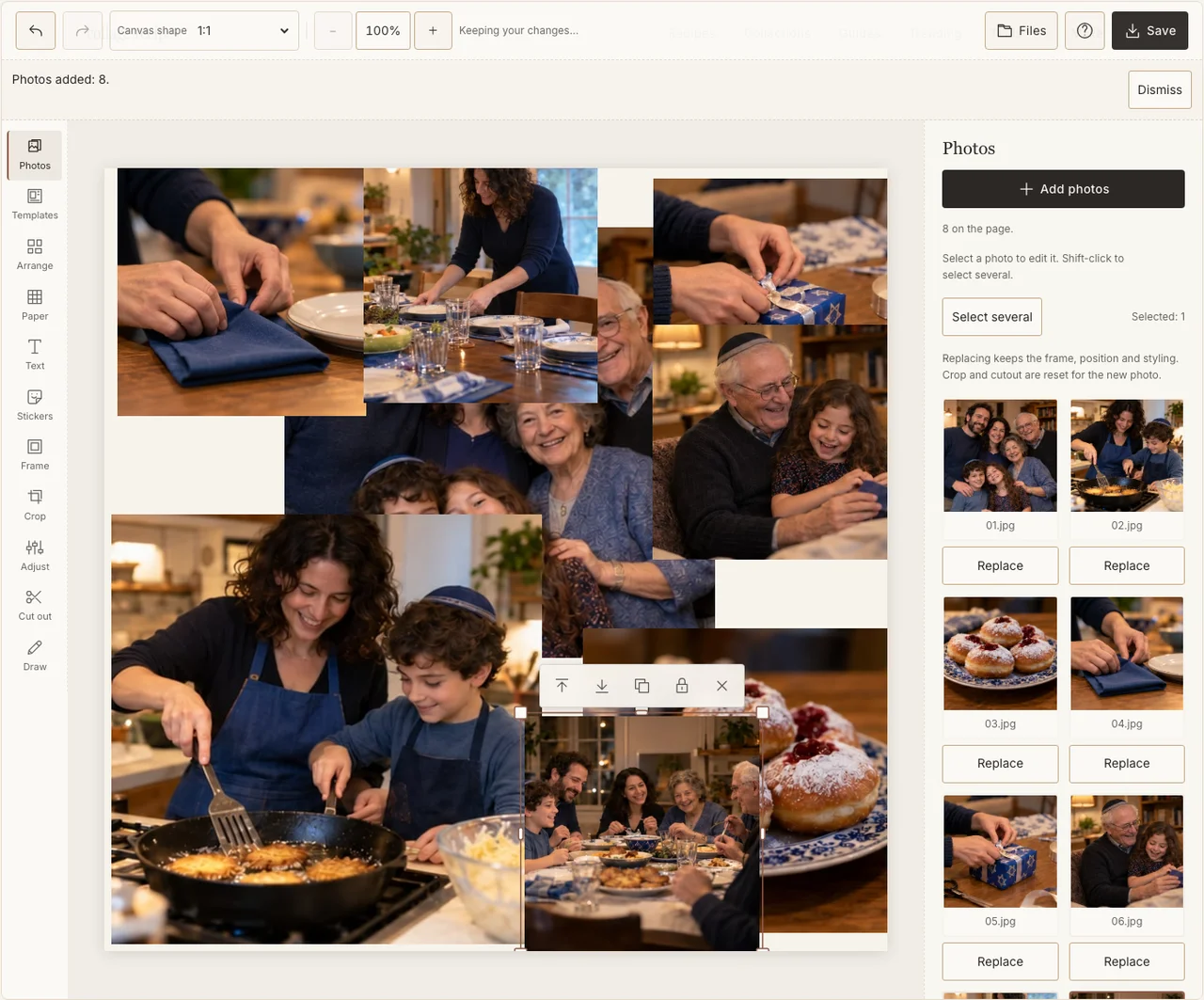Open the Stickers panel
This screenshot has height=1000, width=1204.
(35, 405)
